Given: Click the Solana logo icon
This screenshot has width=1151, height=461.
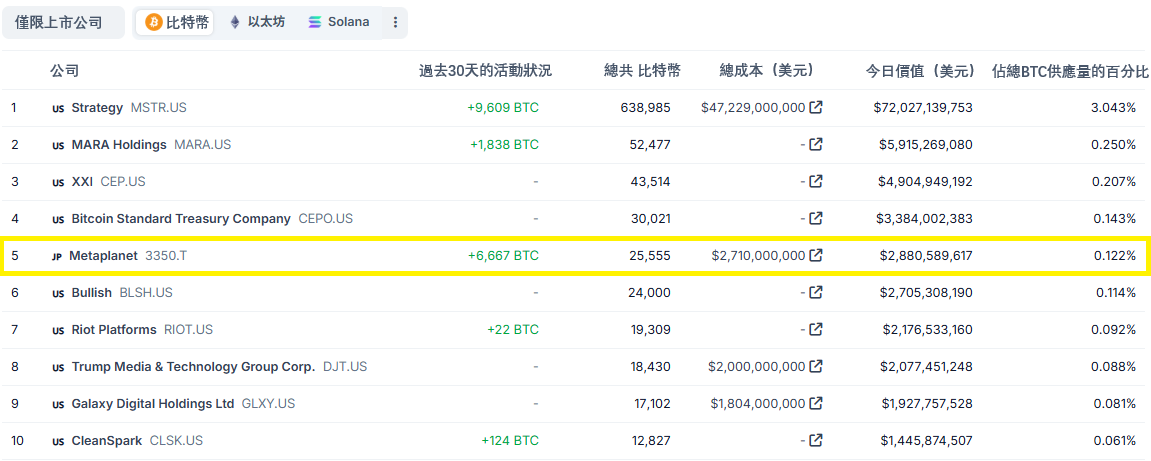Looking at the screenshot, I should (x=315, y=23).
